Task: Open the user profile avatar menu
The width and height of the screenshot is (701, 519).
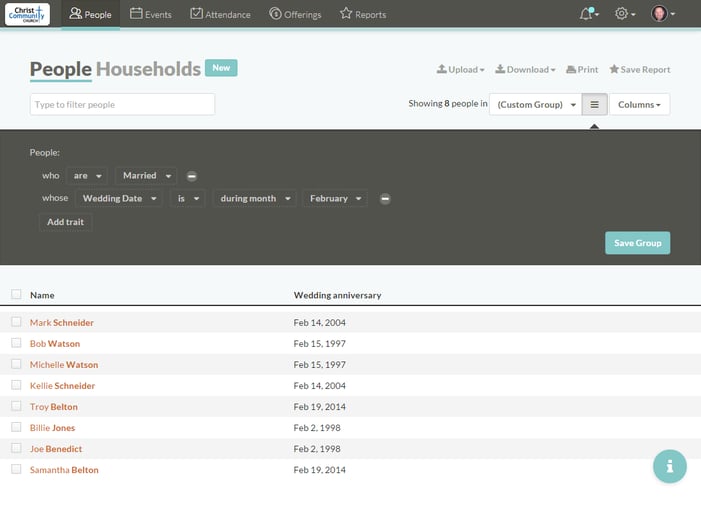Action: [660, 14]
